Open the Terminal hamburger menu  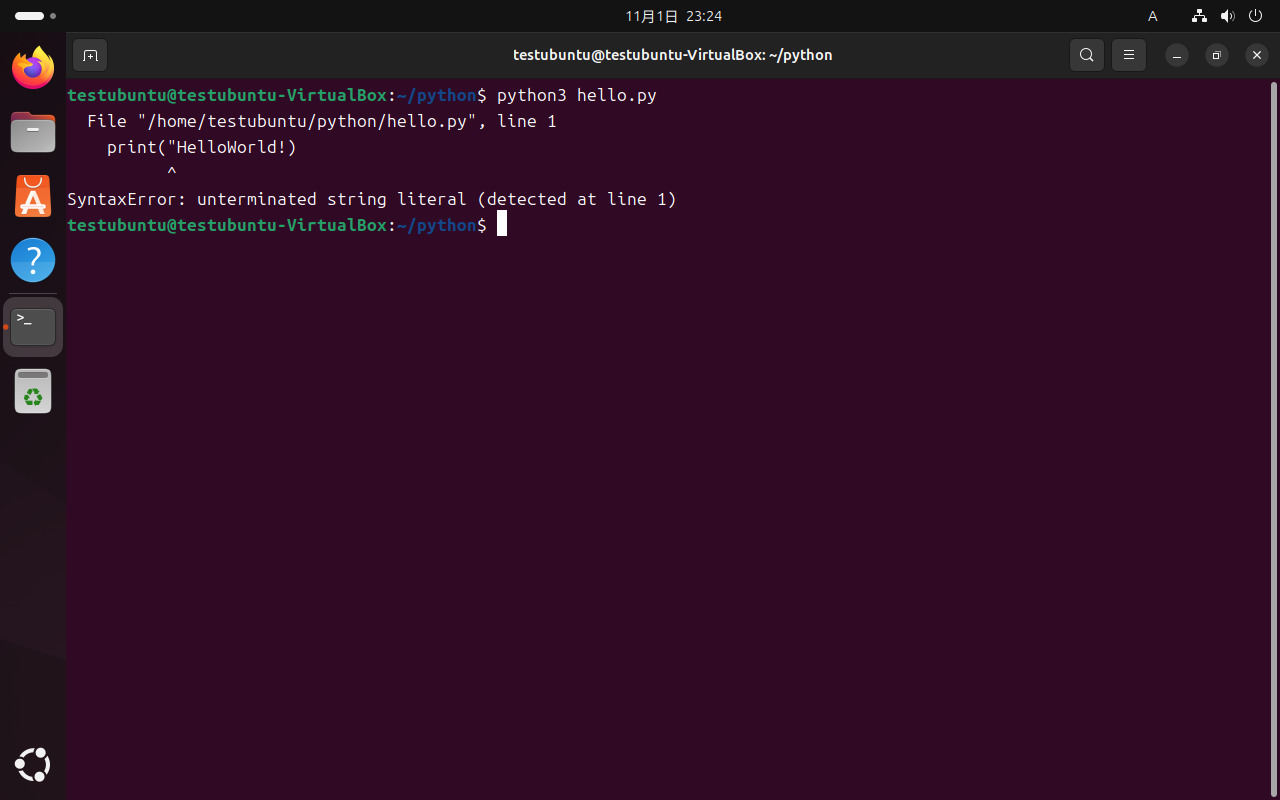[1129, 55]
